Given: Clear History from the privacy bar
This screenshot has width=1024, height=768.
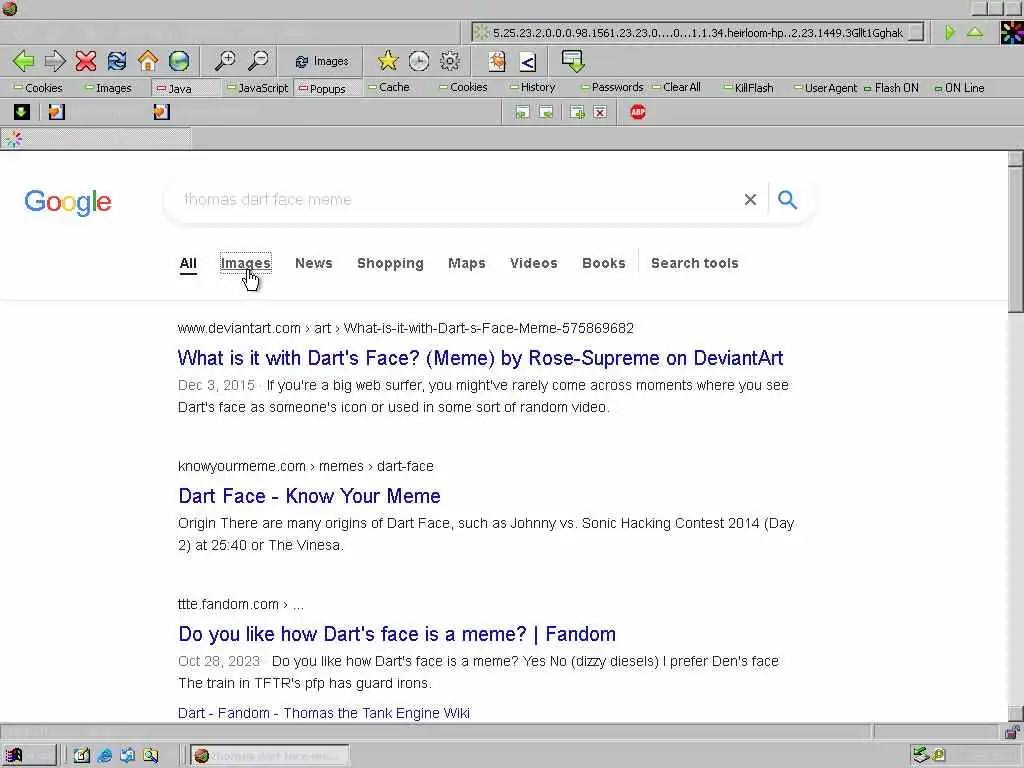Looking at the screenshot, I should coord(533,88).
